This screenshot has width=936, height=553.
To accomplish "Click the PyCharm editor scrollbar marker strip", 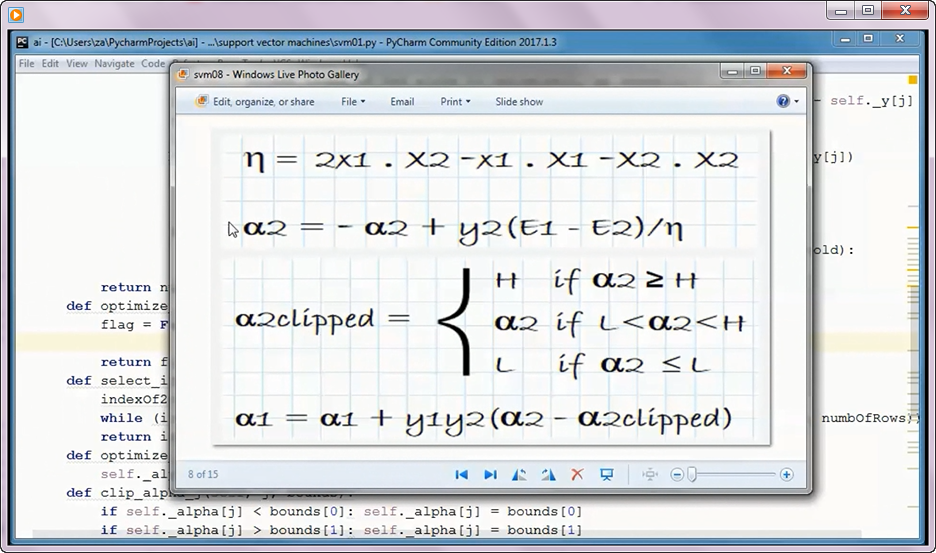I will 912,305.
